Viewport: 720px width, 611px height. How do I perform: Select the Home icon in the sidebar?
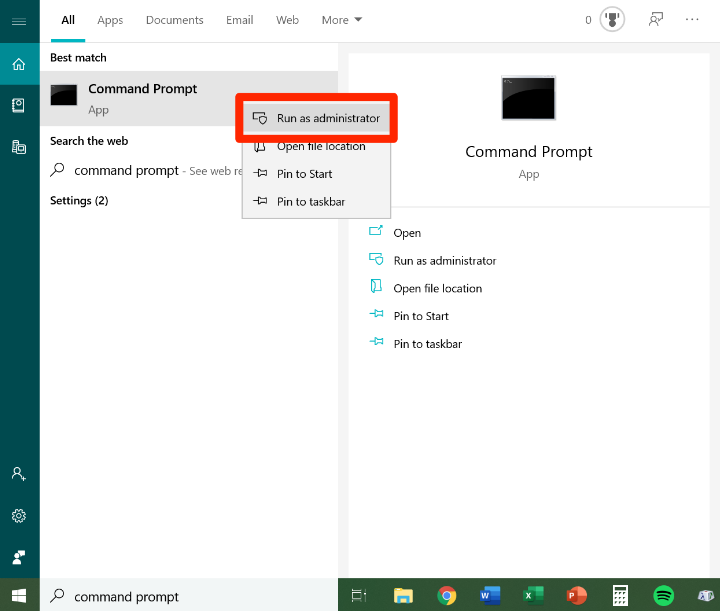[x=19, y=64]
